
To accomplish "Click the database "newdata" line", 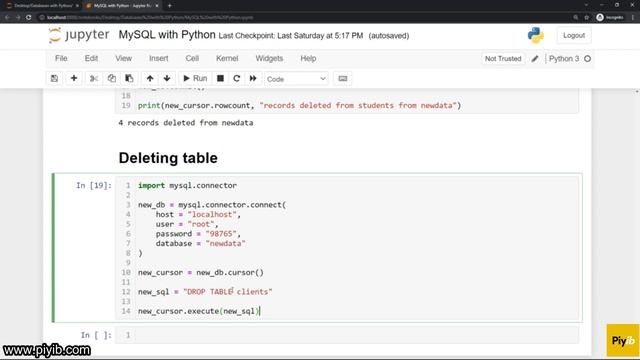I will tap(200, 244).
